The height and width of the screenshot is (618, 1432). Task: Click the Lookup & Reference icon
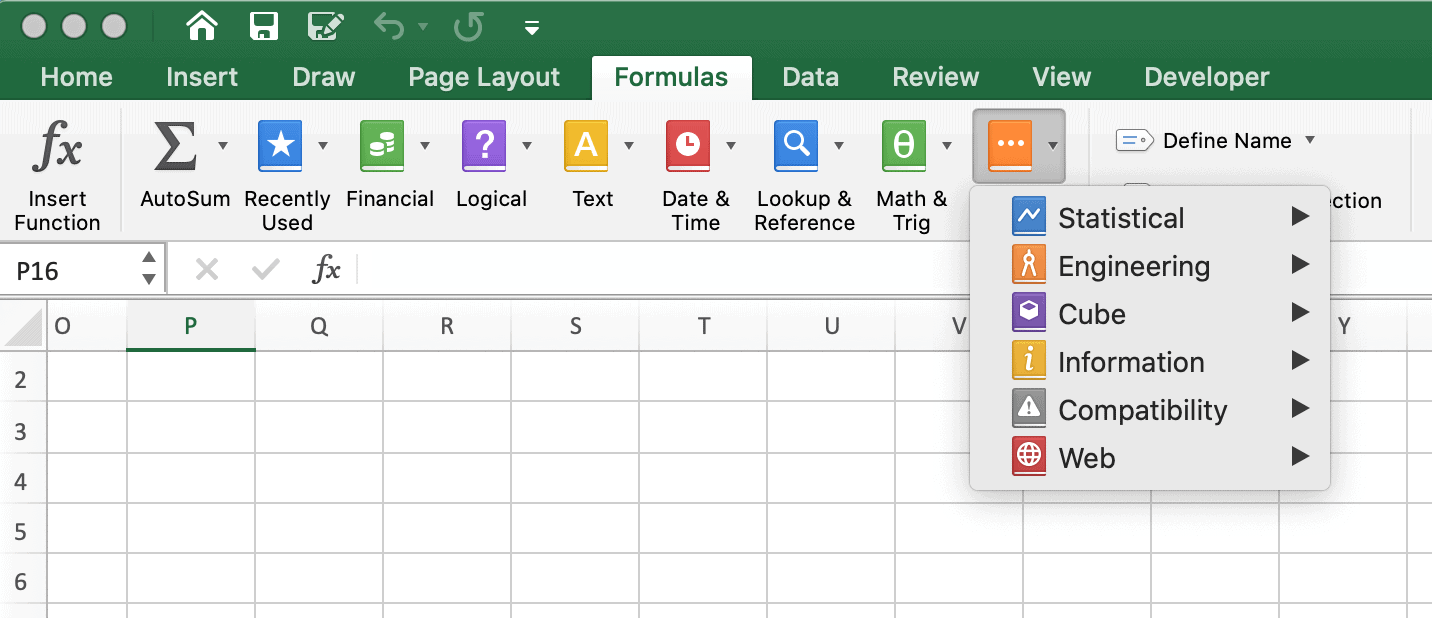795,146
